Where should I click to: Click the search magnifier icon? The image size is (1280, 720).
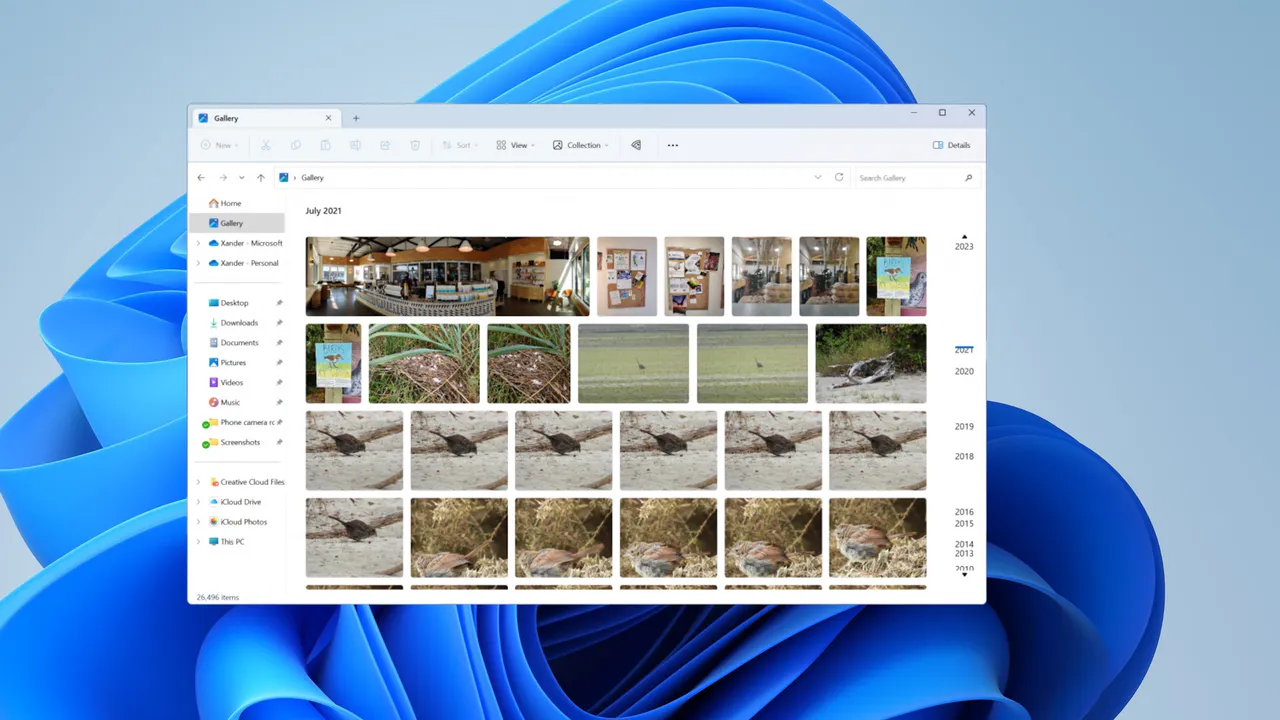point(968,178)
